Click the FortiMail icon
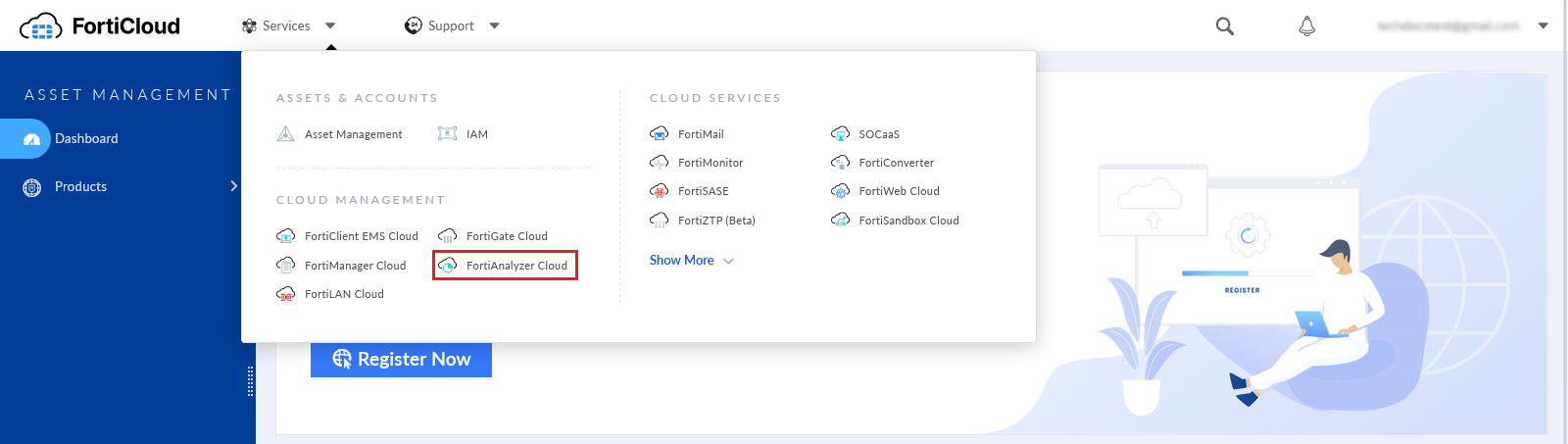 tap(659, 133)
